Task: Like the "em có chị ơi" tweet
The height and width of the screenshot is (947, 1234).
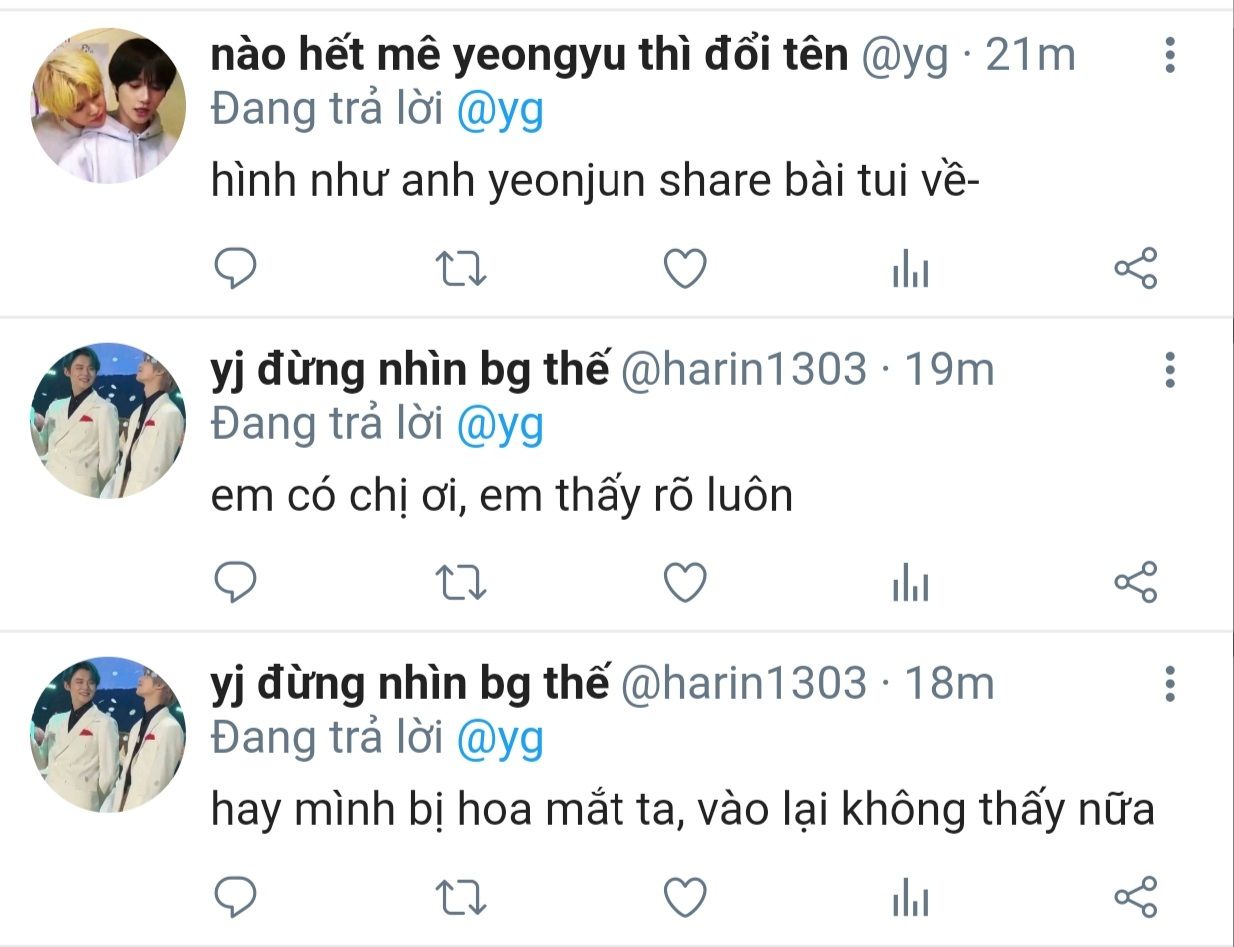Action: [x=686, y=583]
